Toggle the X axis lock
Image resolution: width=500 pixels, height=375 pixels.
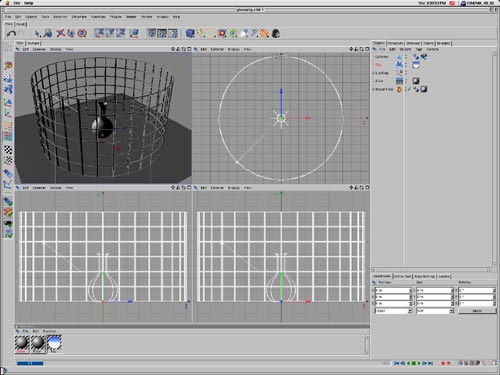(99, 33)
